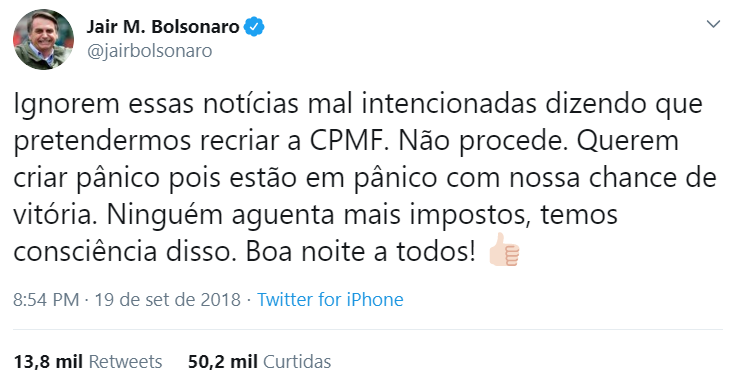Open the Retweets label list
Viewport: 735px width, 392px height.
tap(125, 362)
